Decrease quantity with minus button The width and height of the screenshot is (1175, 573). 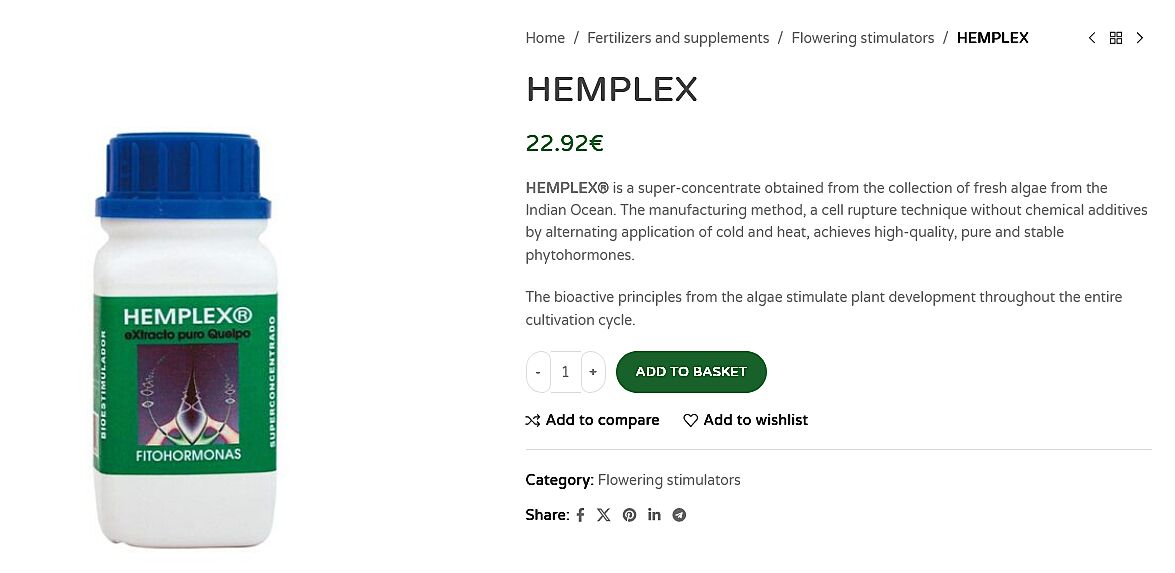click(538, 372)
